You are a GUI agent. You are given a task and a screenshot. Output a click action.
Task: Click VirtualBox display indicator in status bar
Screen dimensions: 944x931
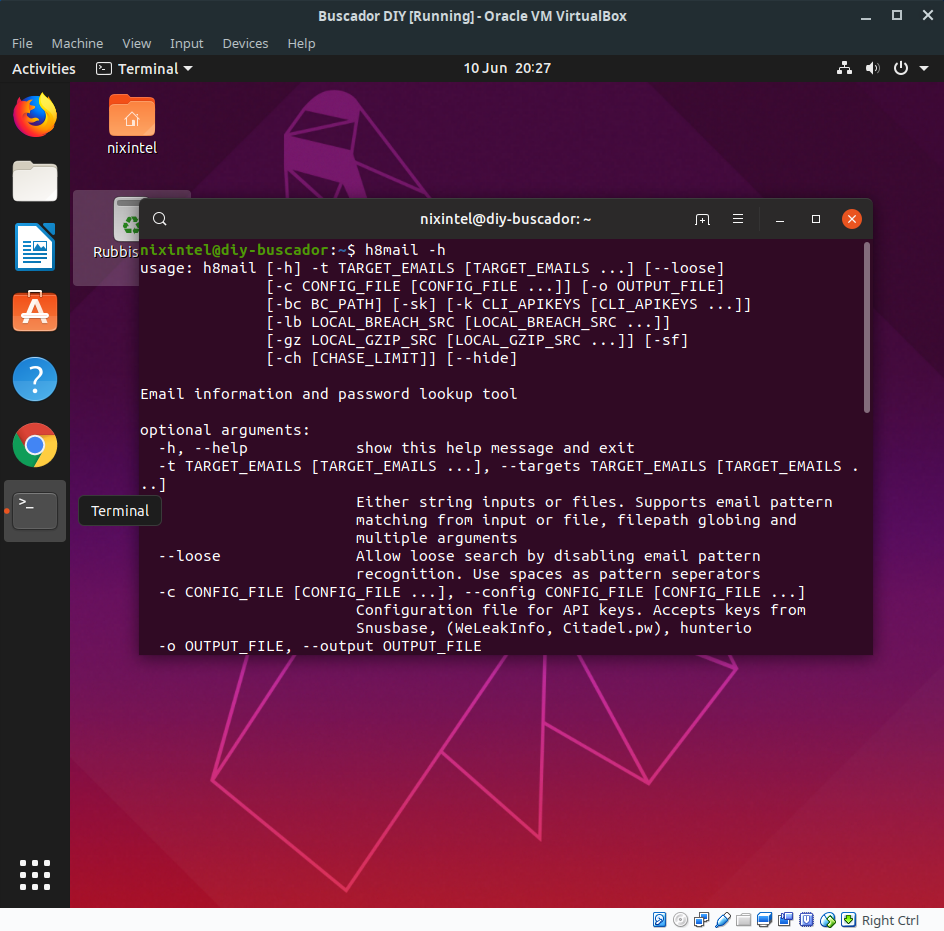[765, 920]
